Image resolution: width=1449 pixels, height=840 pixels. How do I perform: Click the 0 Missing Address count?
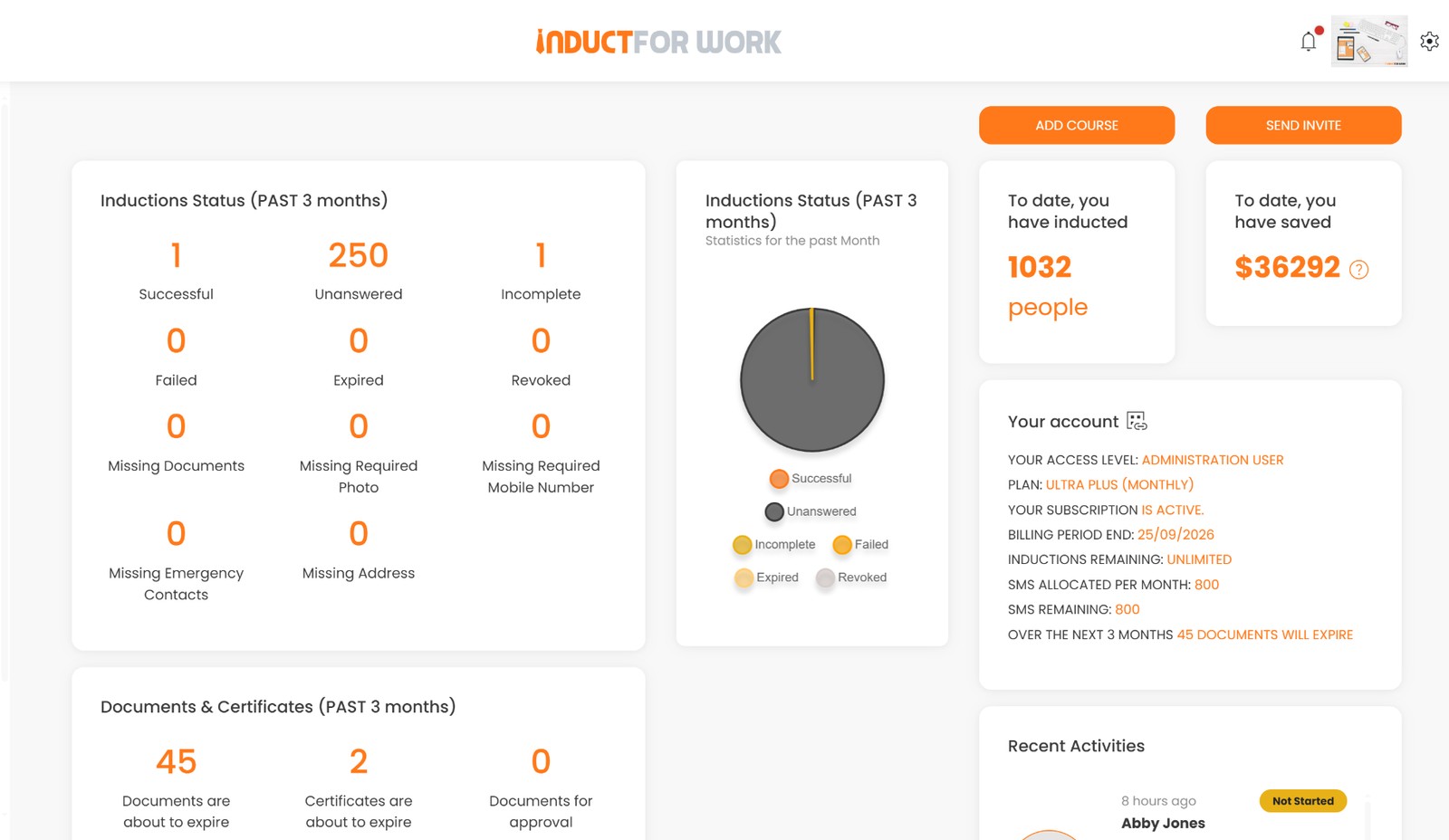coord(359,534)
